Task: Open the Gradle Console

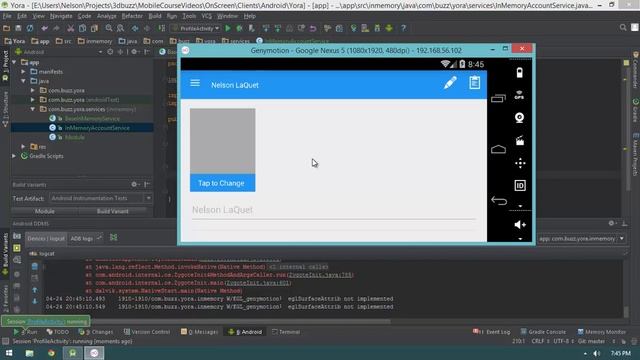Action: pyautogui.click(x=544, y=332)
